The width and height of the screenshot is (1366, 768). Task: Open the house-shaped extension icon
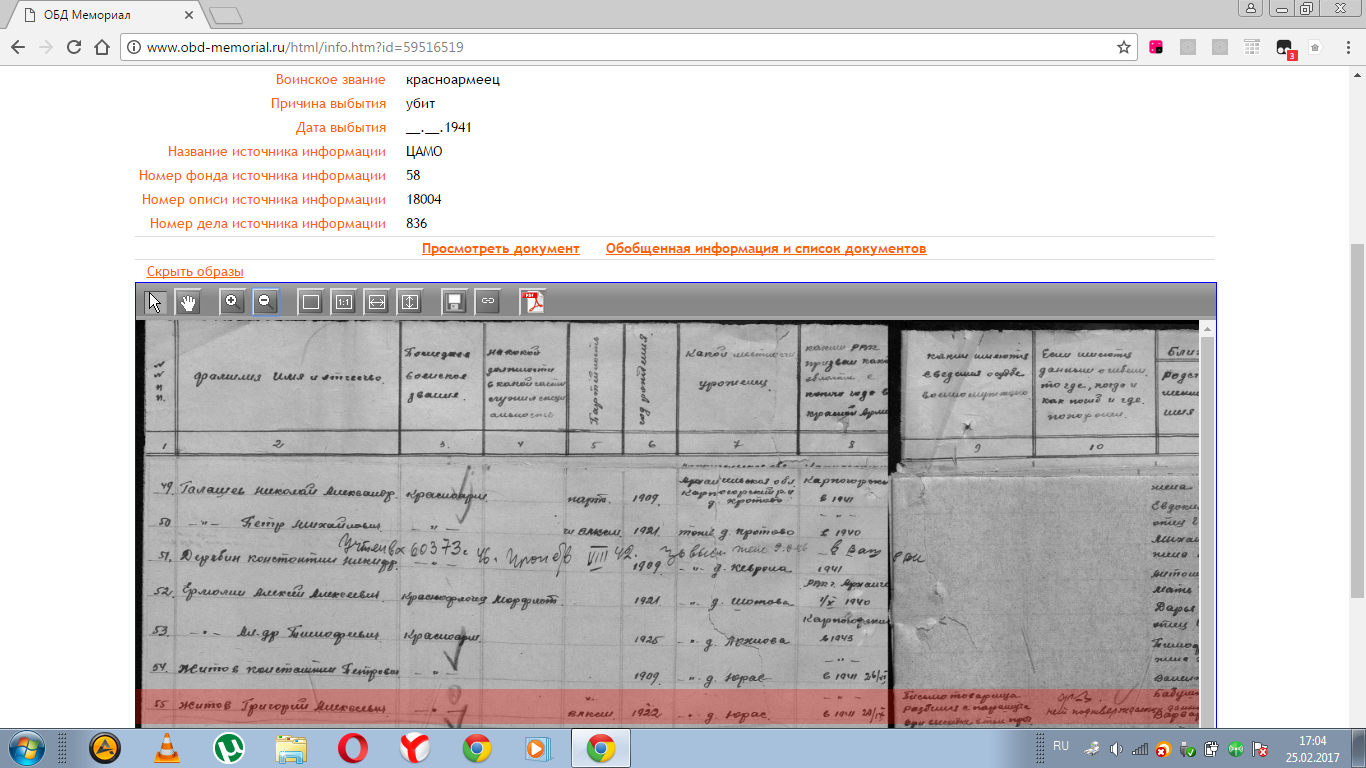tap(1315, 47)
